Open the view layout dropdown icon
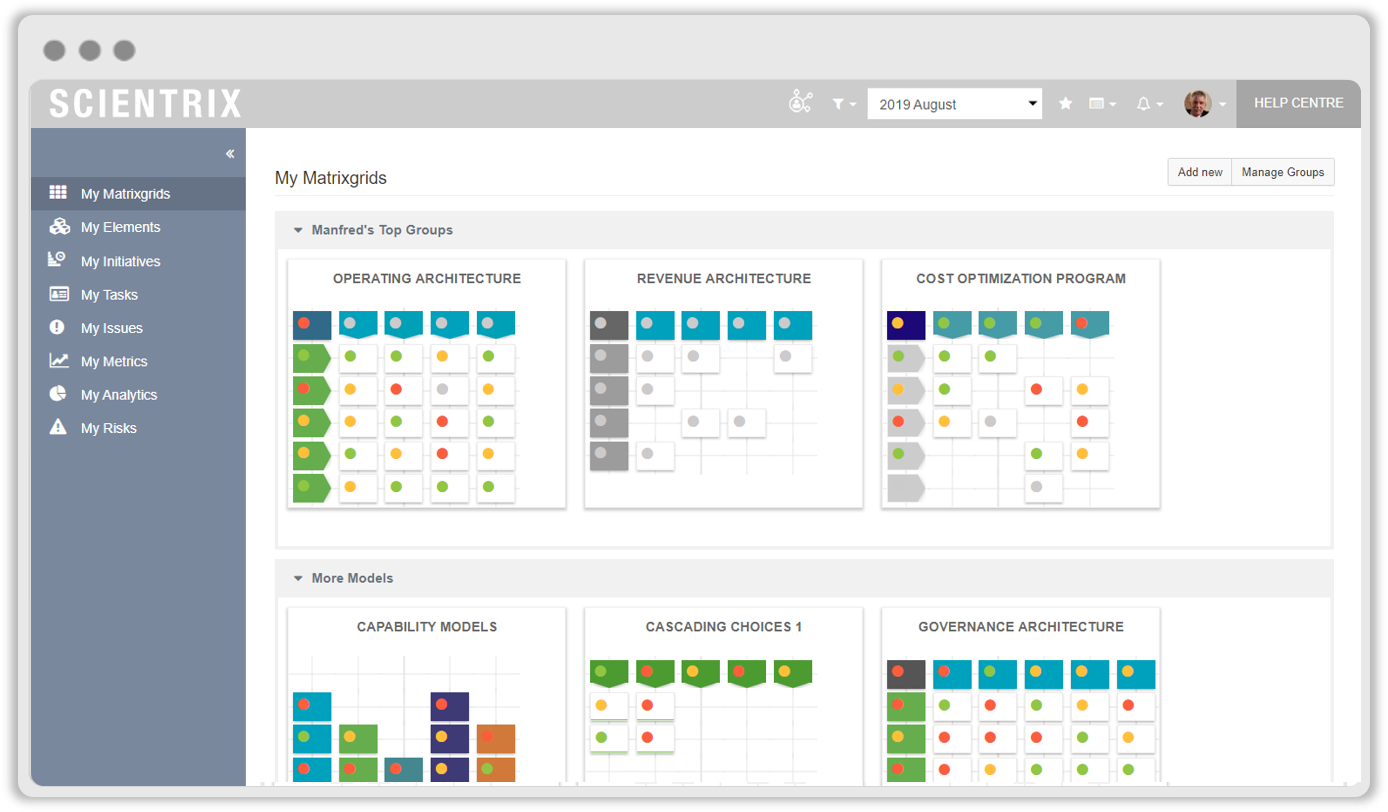1388x812 pixels. (1102, 104)
